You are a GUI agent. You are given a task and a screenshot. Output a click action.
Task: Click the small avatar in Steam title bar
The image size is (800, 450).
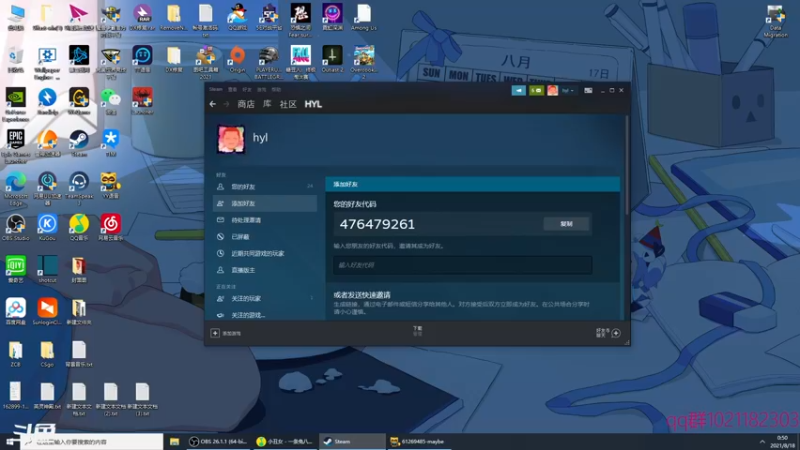[553, 90]
